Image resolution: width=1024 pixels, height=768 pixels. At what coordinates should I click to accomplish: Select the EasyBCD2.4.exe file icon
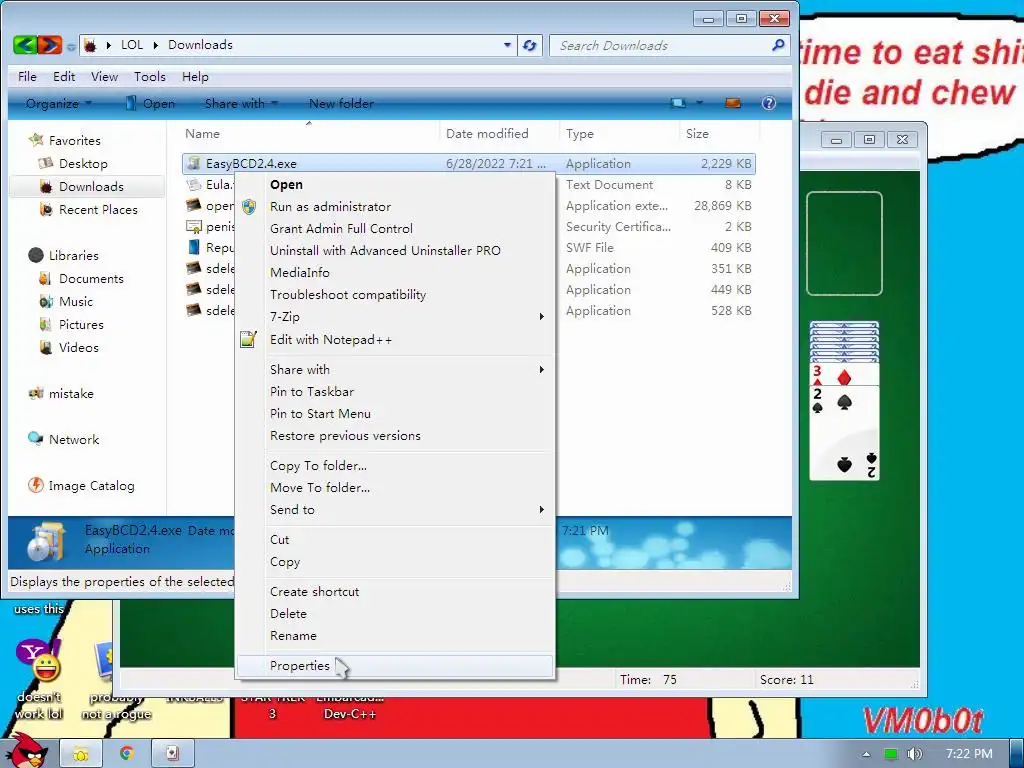pyautogui.click(x=193, y=163)
